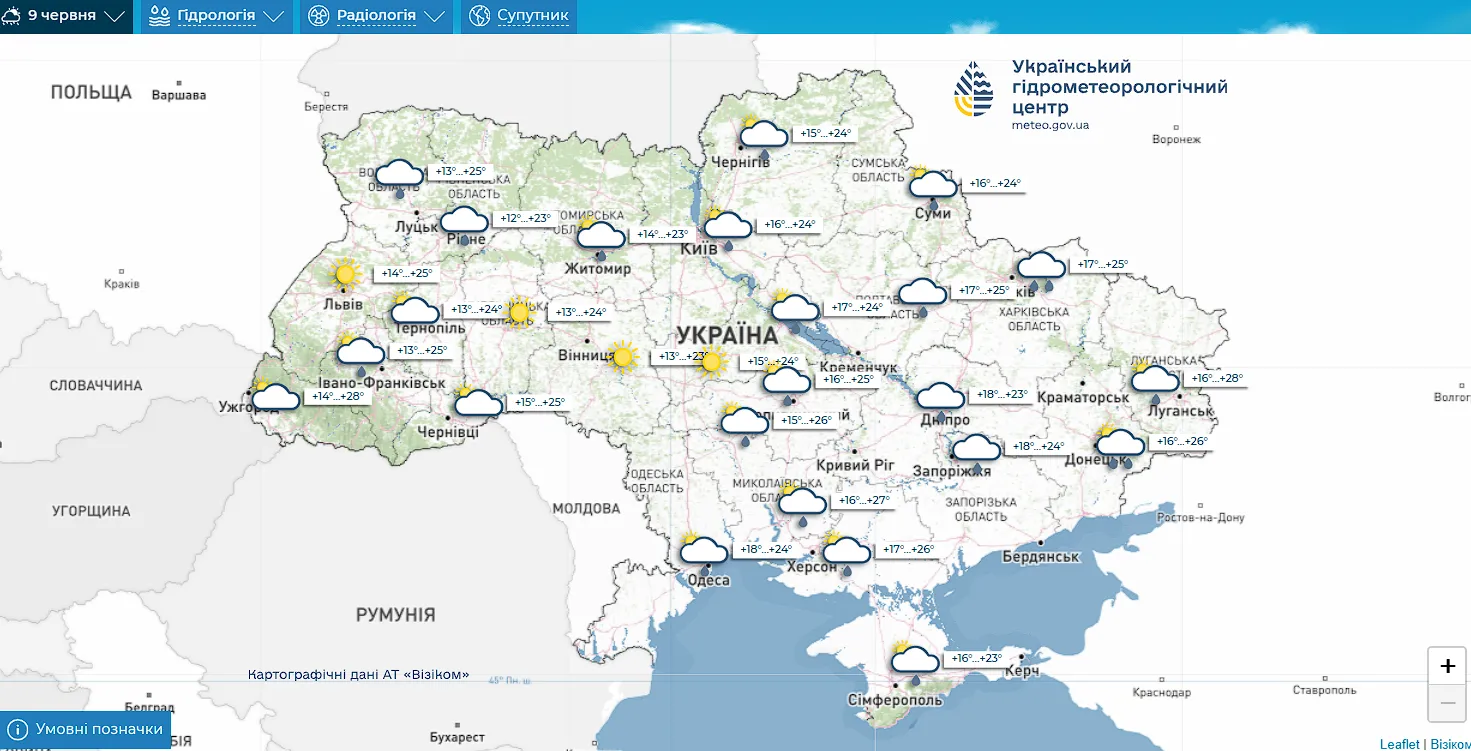Viewport: 1471px width, 751px height.
Task: Expand the Радіологія menu
Action: 375,16
